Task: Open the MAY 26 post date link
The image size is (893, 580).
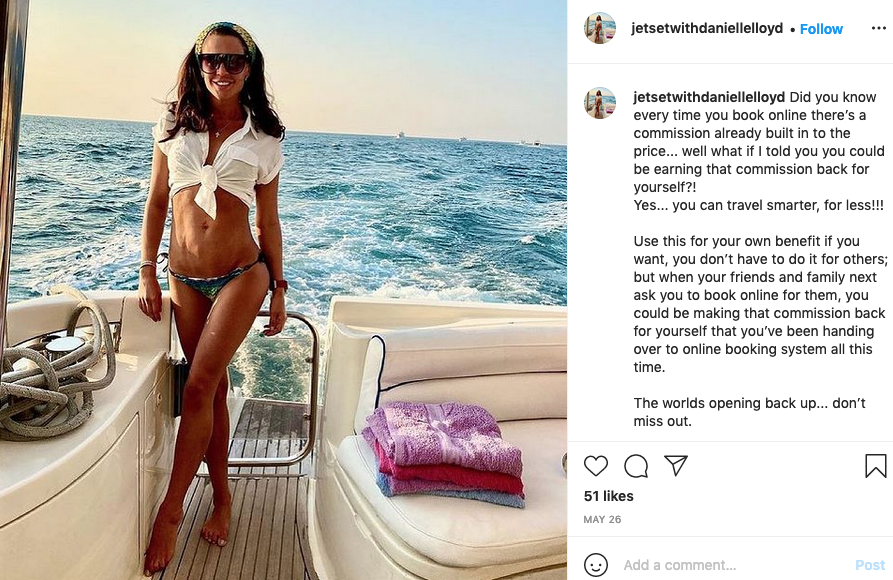Action: click(602, 520)
